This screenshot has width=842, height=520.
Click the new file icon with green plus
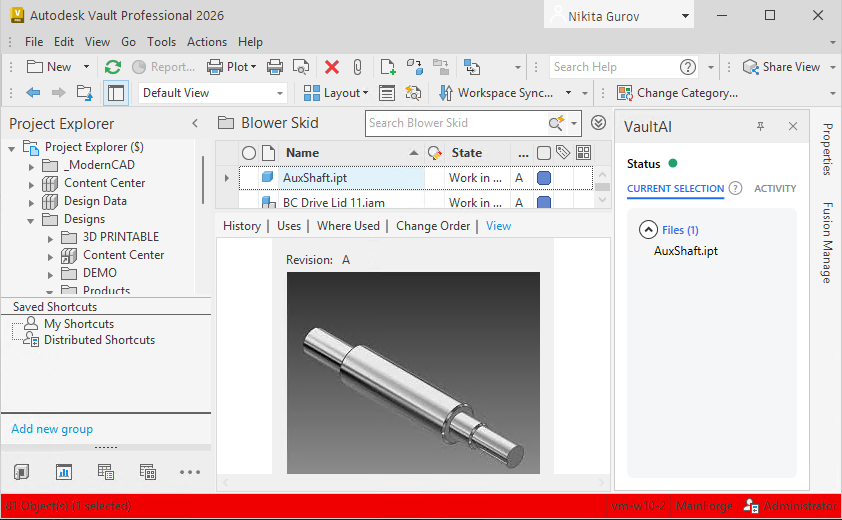(x=388, y=67)
